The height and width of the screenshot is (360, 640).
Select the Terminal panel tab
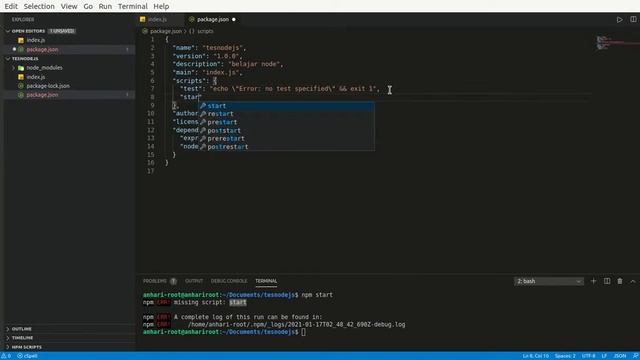pos(266,281)
